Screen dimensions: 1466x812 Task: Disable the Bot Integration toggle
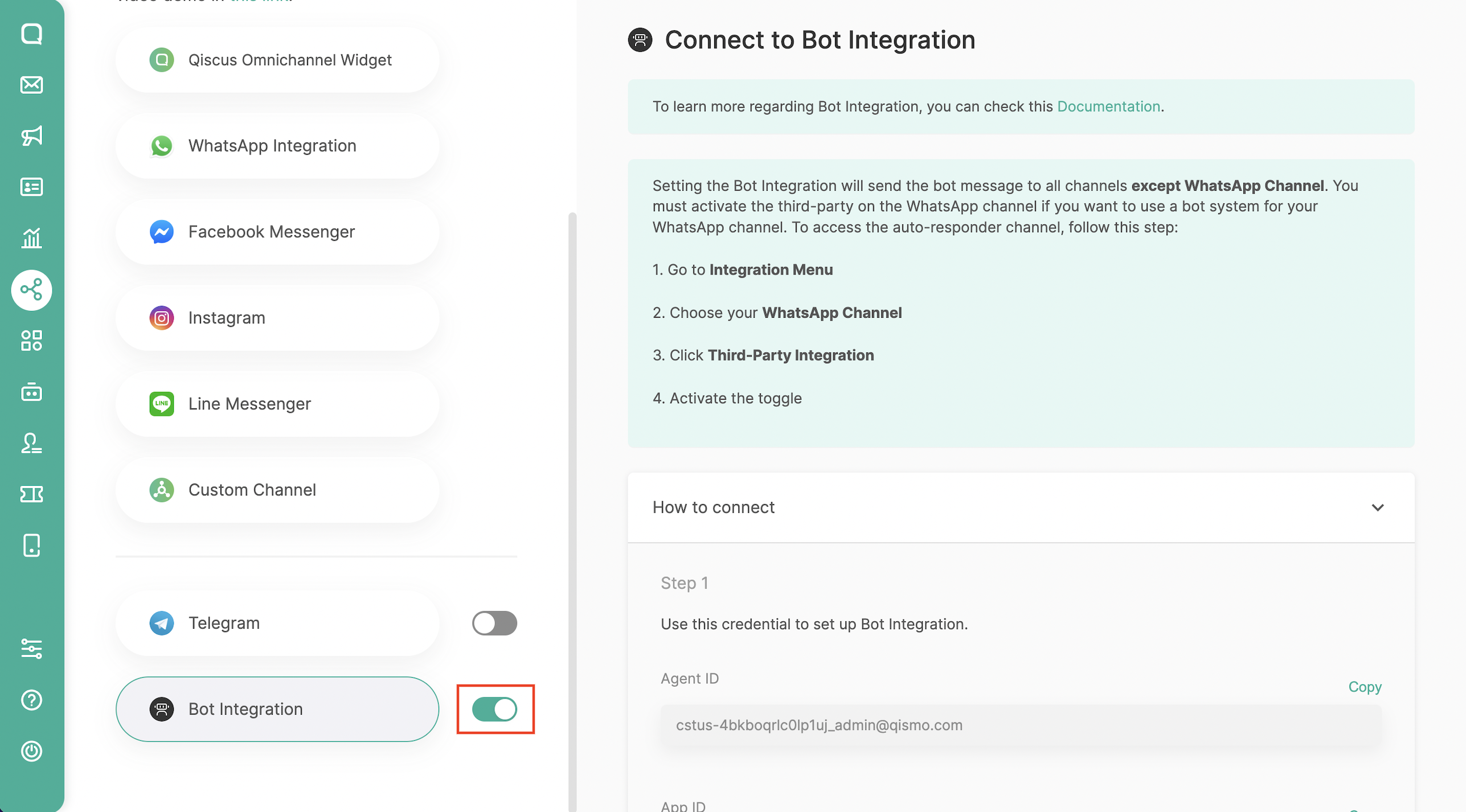pyautogui.click(x=494, y=709)
